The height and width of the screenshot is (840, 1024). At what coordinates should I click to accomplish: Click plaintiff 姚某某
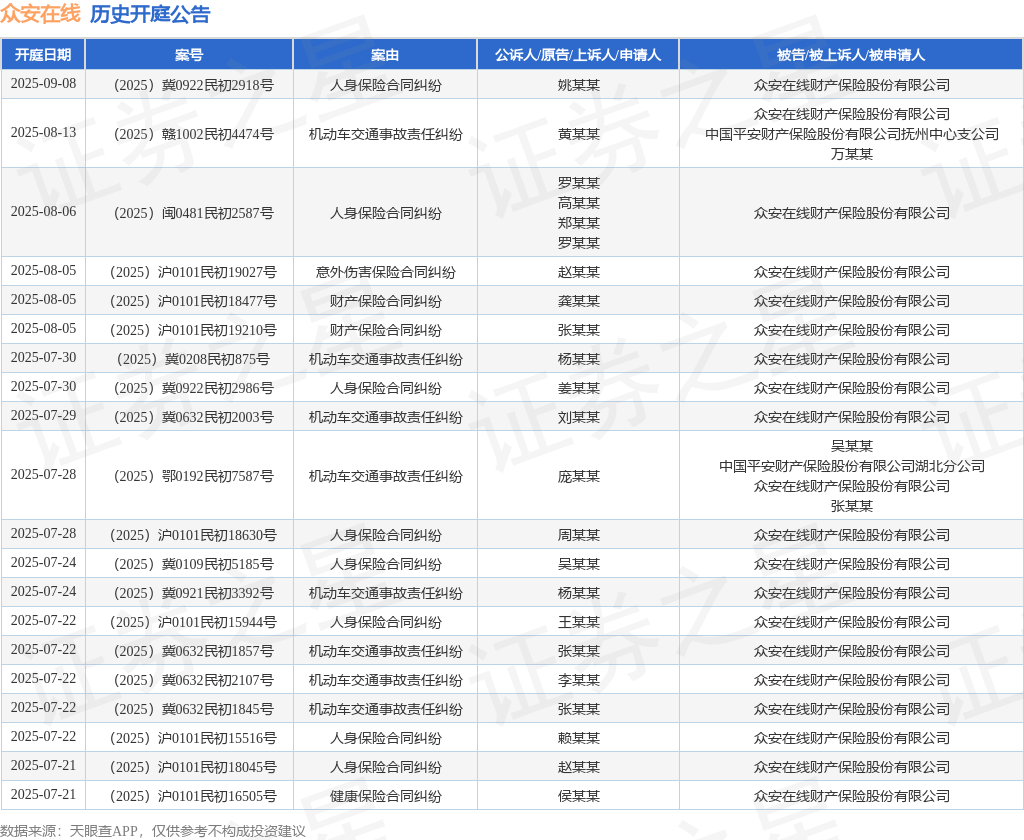pyautogui.click(x=579, y=85)
